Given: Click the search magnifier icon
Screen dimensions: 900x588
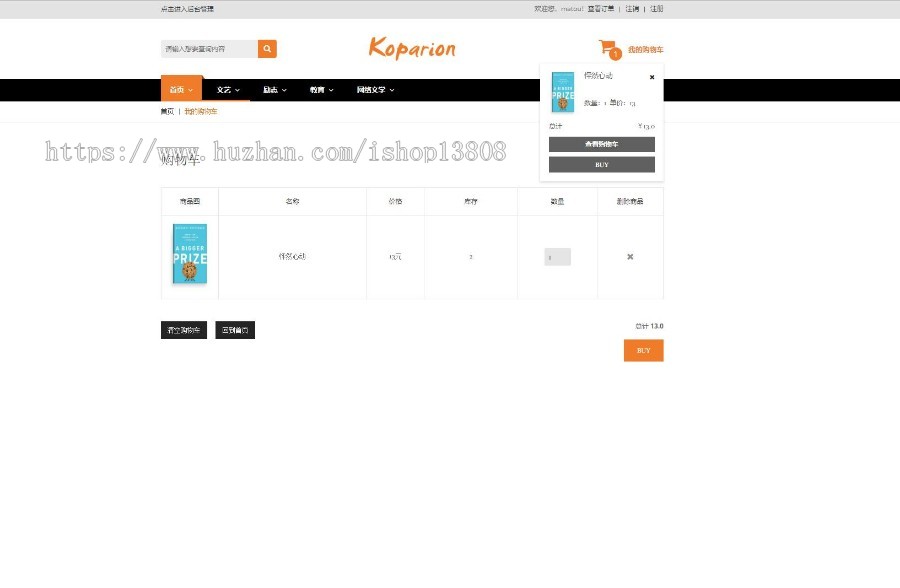Looking at the screenshot, I should [x=266, y=48].
